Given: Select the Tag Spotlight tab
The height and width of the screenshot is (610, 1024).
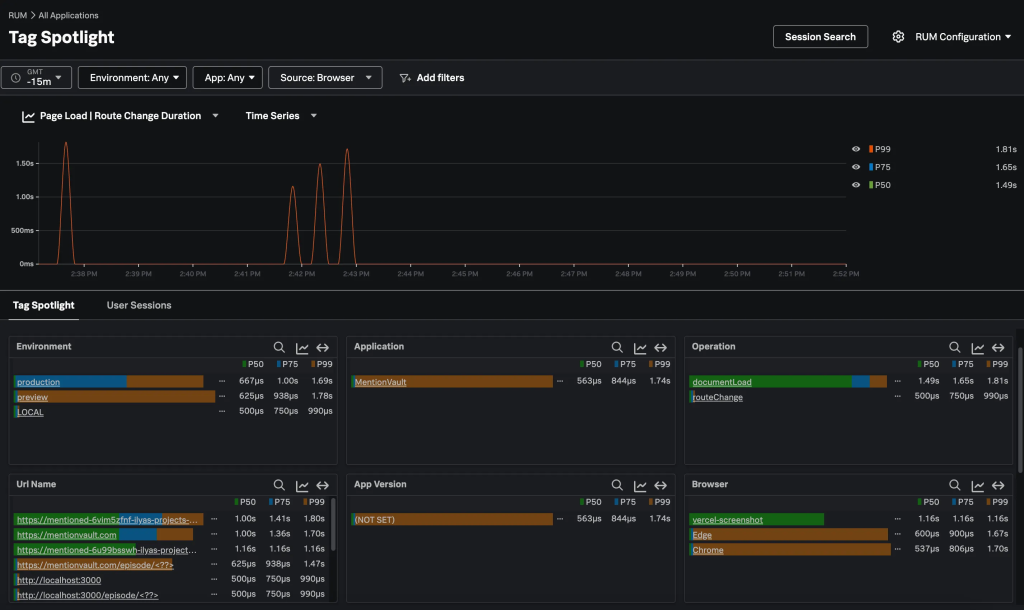Looking at the screenshot, I should click(43, 305).
